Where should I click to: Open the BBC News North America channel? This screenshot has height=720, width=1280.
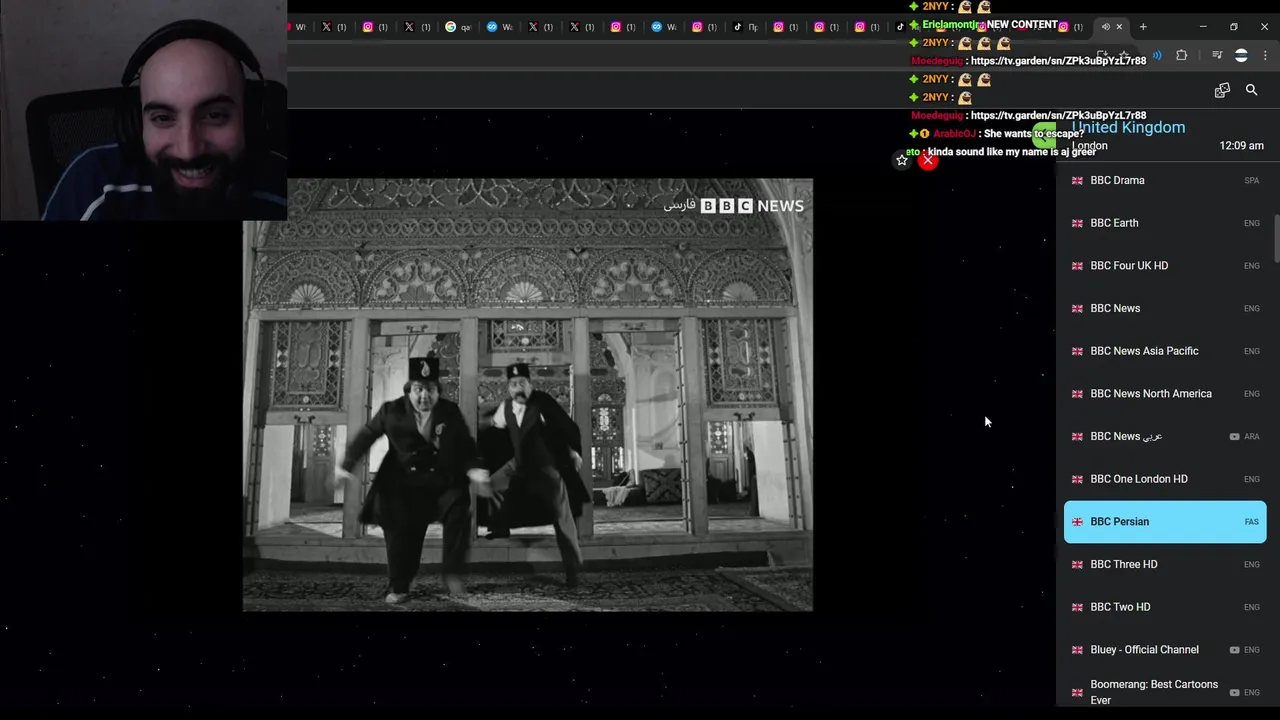[1165, 394]
